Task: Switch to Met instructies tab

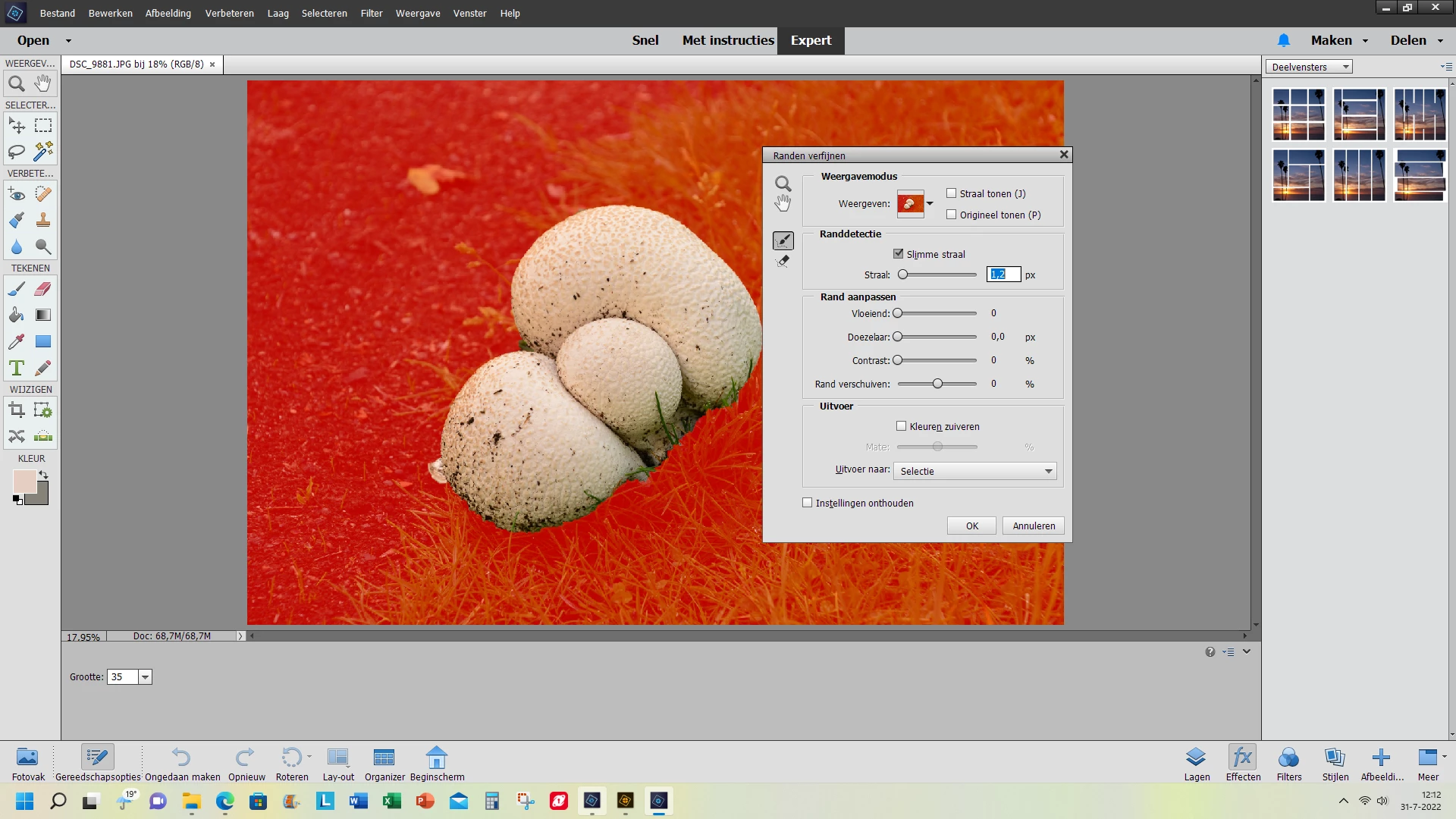Action: (728, 40)
